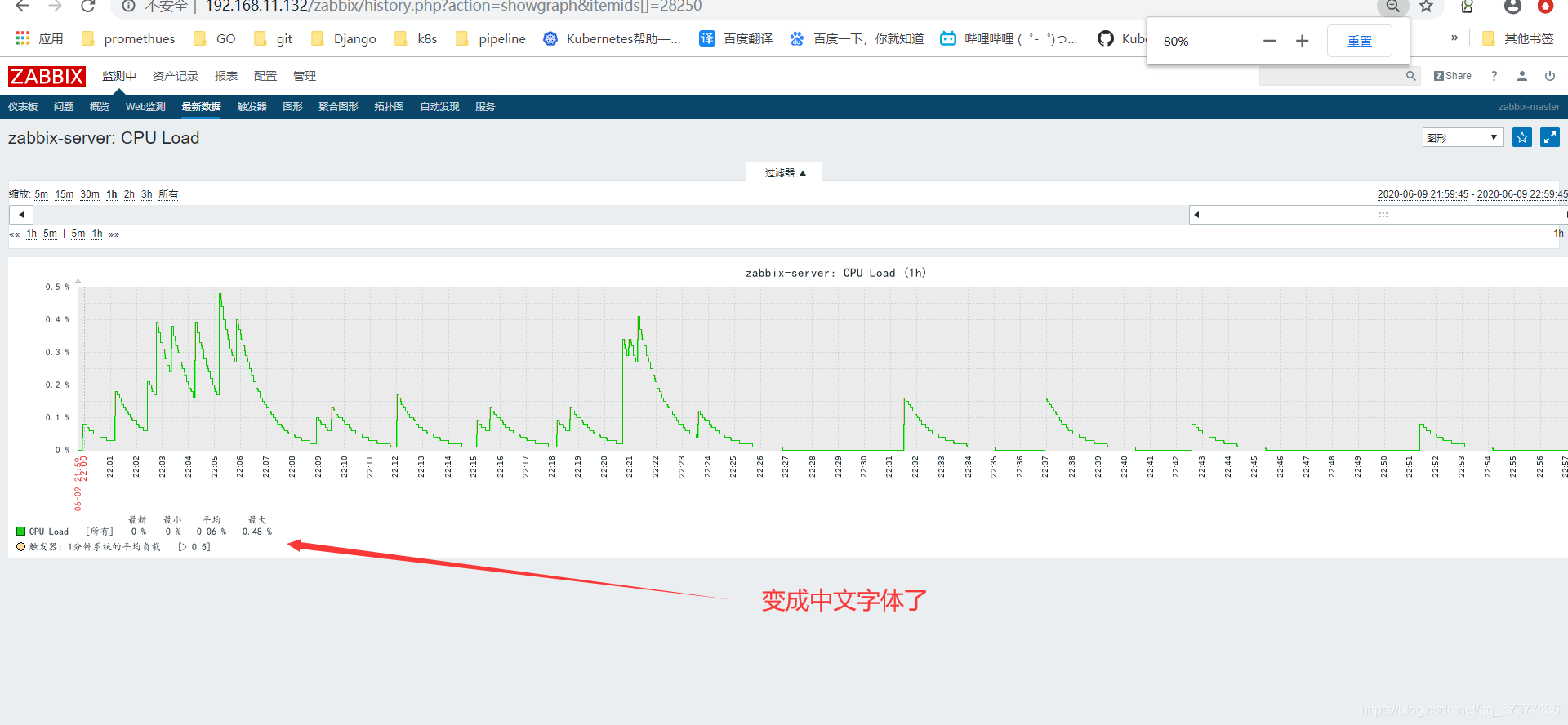Increase page zoom with plus button
Viewport: 1568px width, 725px height.
1302,41
